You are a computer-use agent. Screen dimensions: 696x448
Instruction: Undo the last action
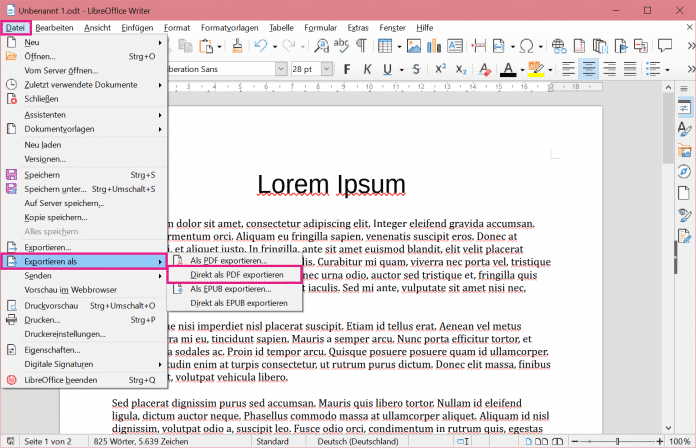(x=261, y=46)
